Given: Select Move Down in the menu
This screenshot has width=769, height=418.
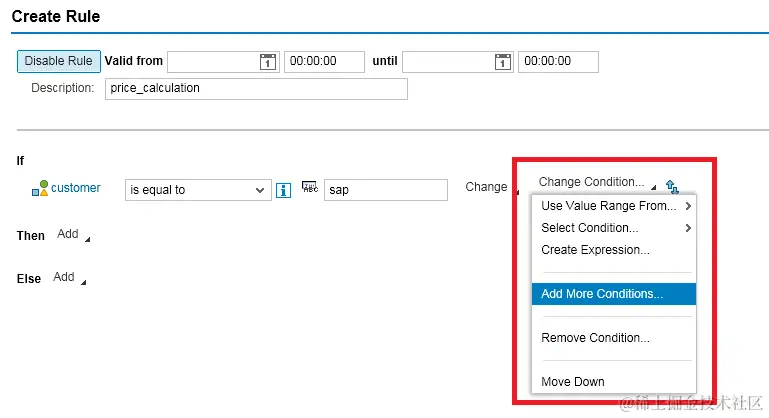Looking at the screenshot, I should [x=614, y=382].
